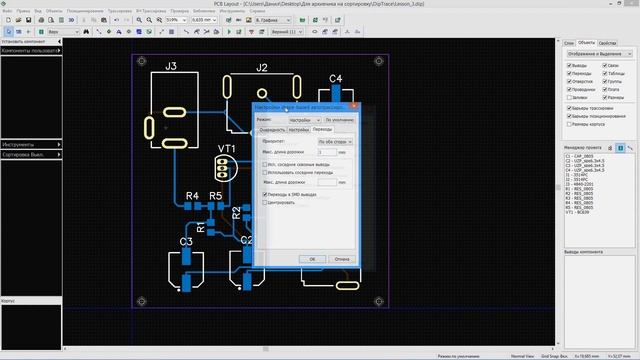Click the Save floppy disk icon

[28, 20]
